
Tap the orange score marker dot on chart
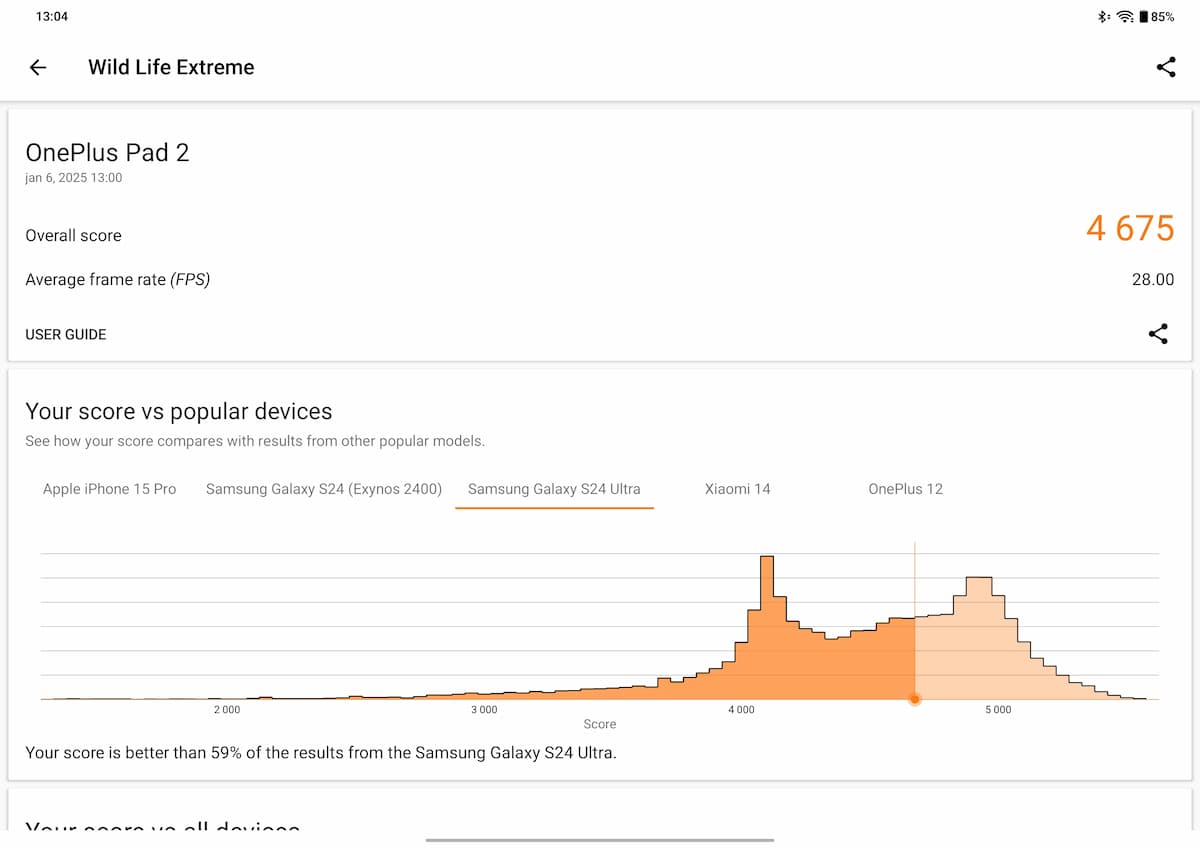pos(914,699)
